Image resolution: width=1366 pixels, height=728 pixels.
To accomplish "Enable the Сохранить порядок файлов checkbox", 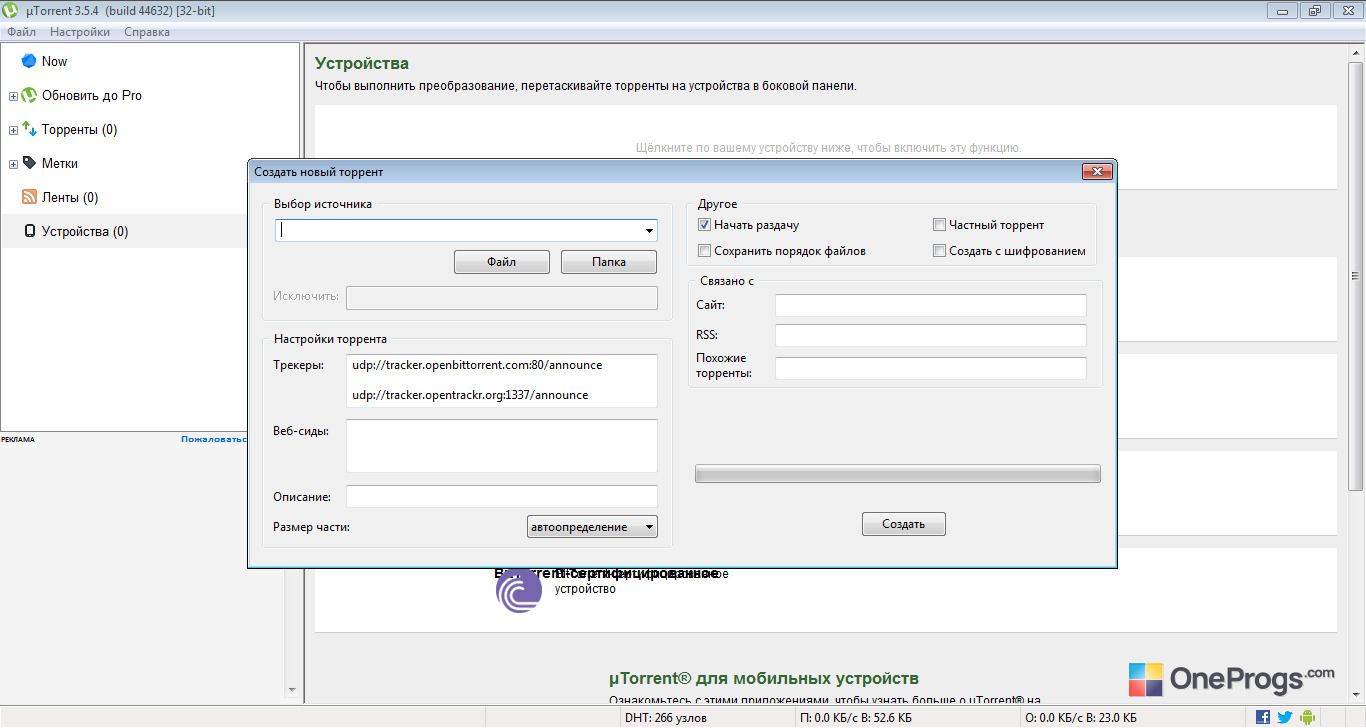I will coord(704,251).
